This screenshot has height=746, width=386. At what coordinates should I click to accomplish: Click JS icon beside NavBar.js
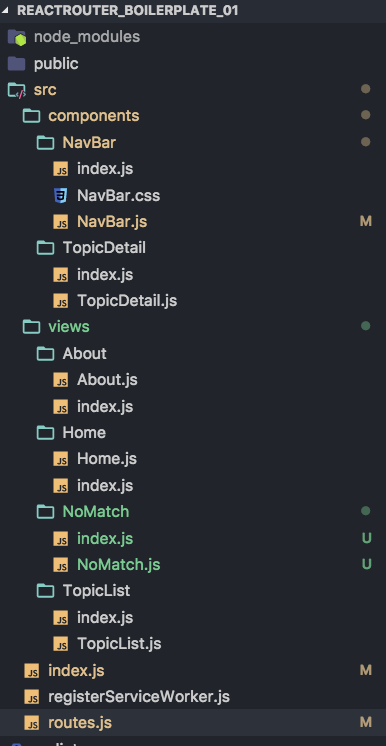(x=60, y=222)
